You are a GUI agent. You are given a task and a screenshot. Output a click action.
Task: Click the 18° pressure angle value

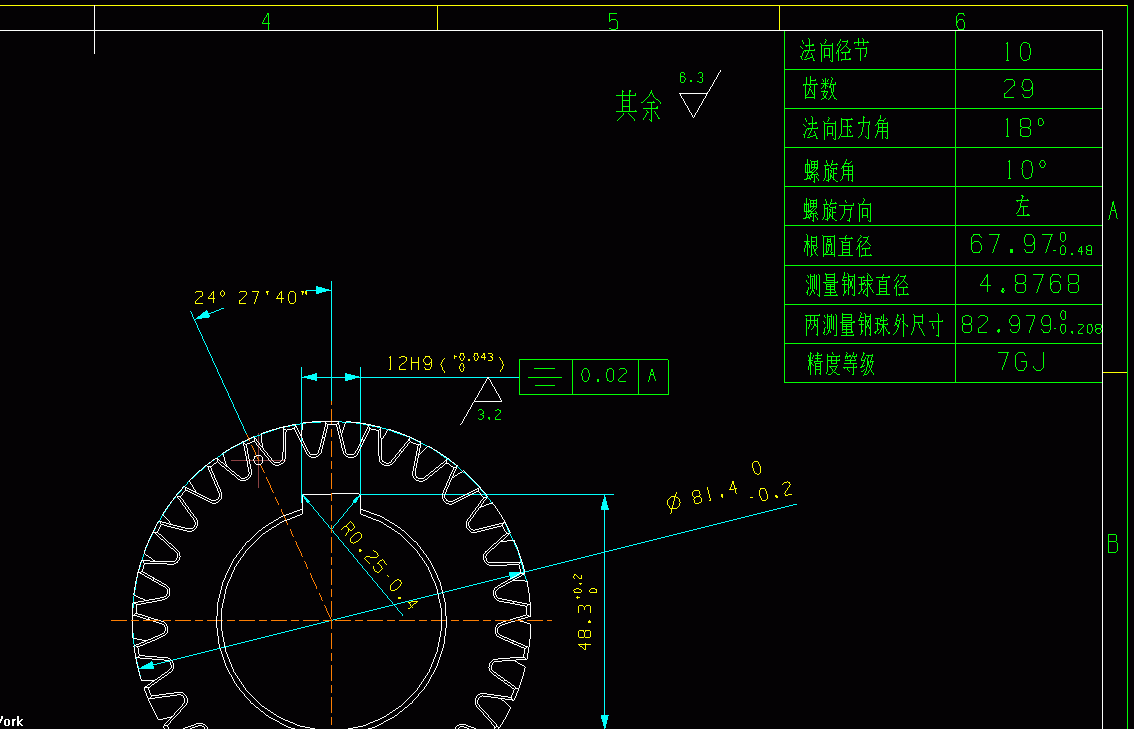pyautogui.click(x=1024, y=128)
